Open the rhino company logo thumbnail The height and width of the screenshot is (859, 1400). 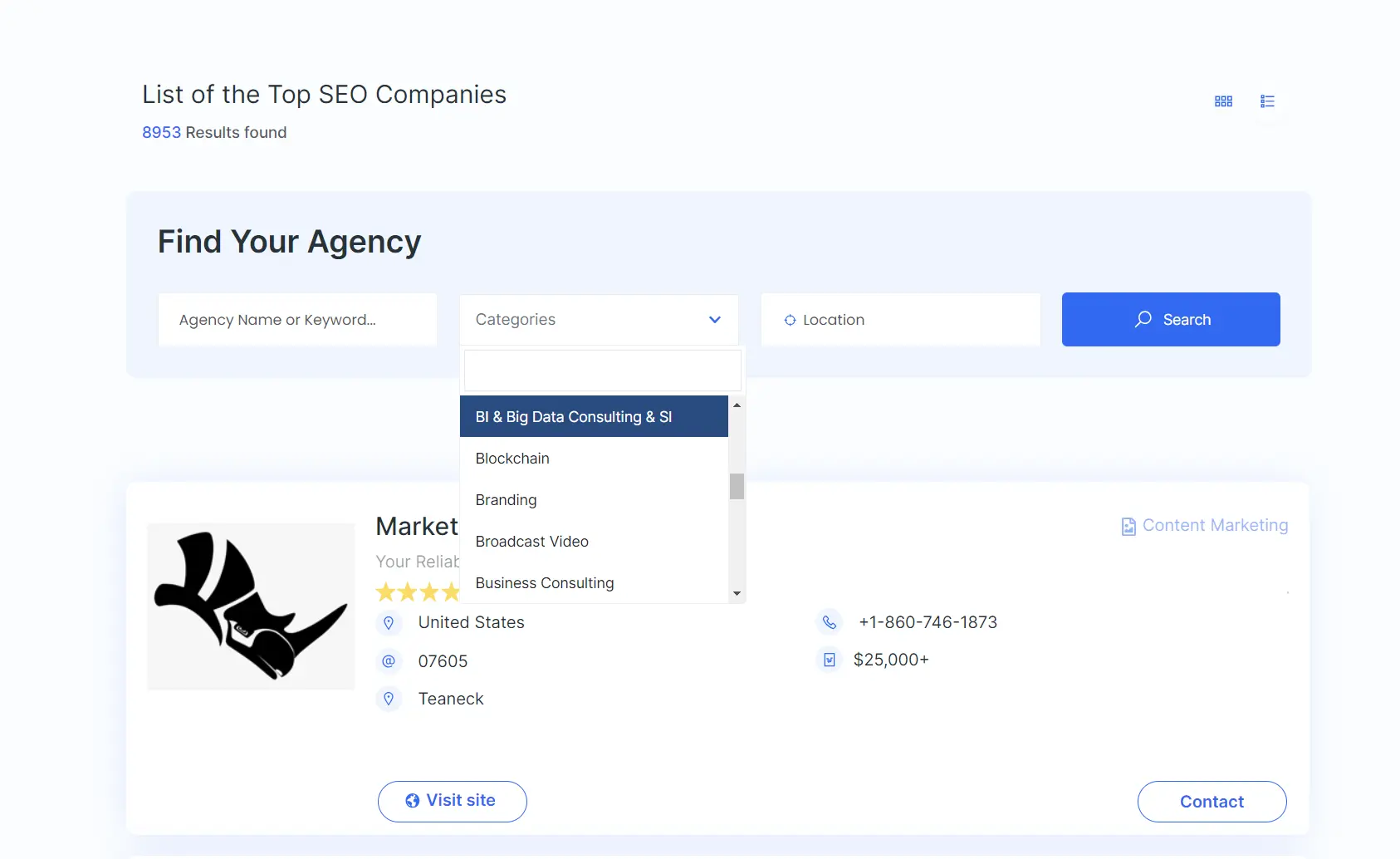(x=251, y=606)
